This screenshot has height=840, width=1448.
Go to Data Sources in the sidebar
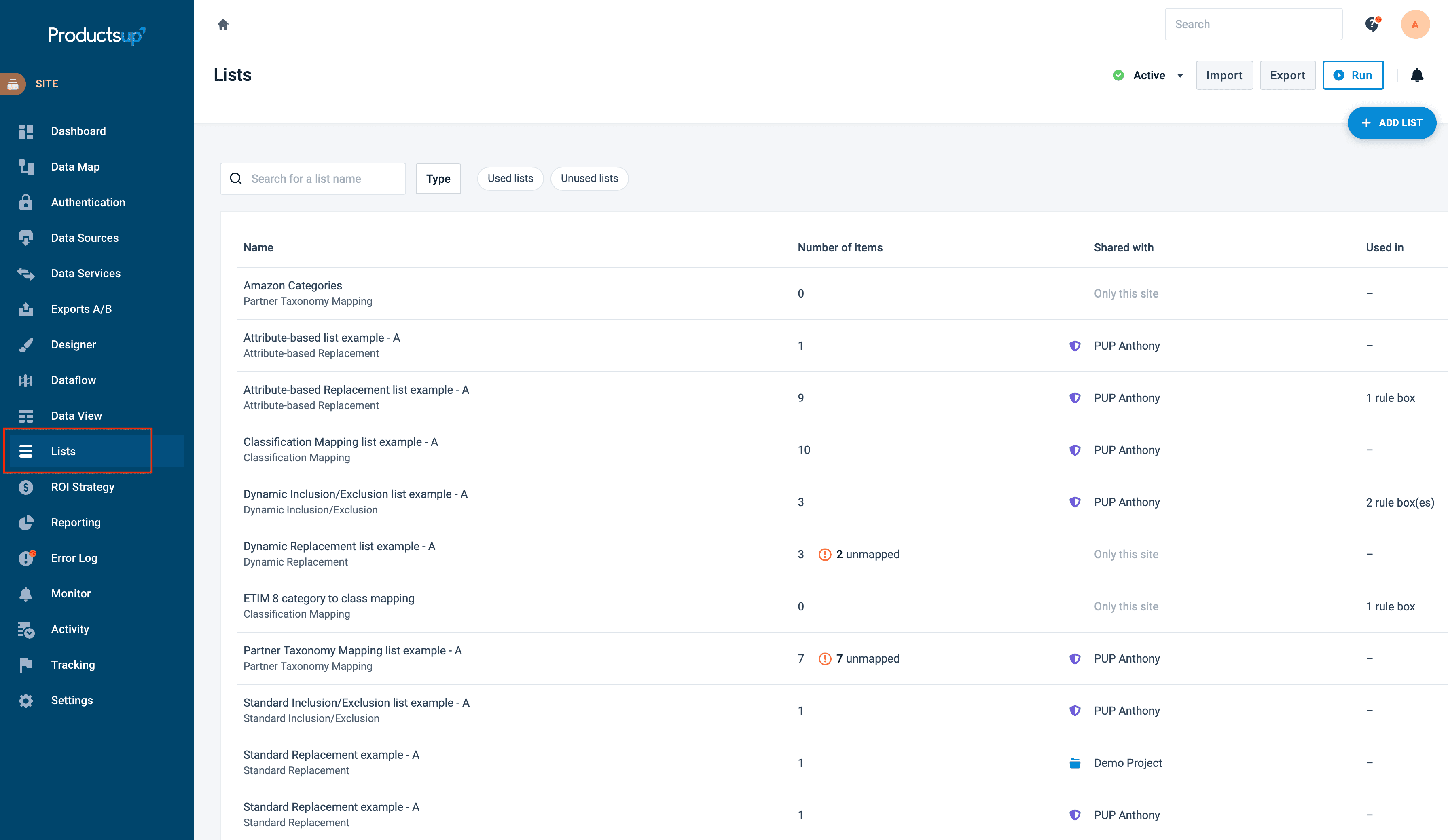tap(85, 238)
